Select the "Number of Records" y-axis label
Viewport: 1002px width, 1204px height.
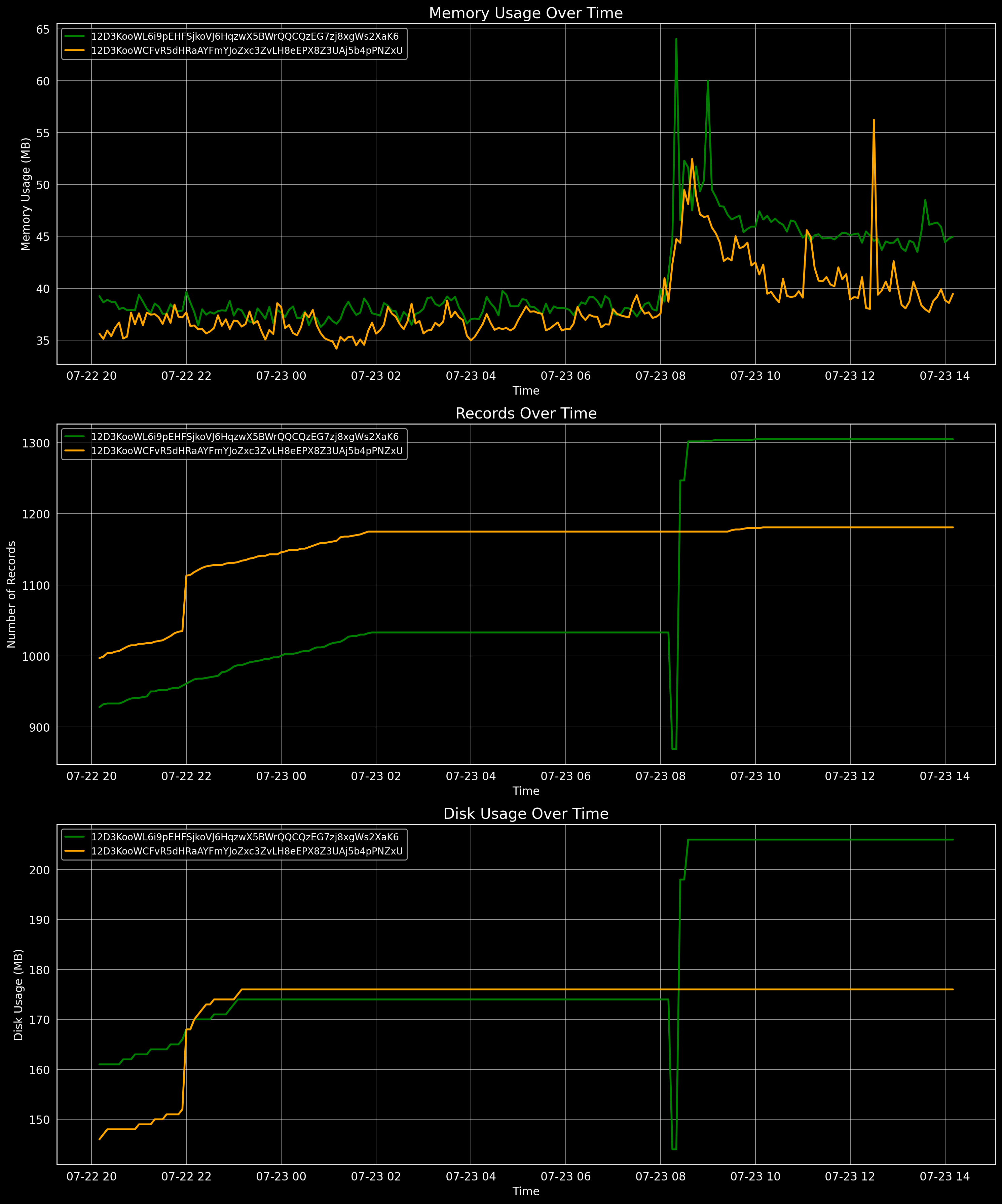pyautogui.click(x=11, y=594)
